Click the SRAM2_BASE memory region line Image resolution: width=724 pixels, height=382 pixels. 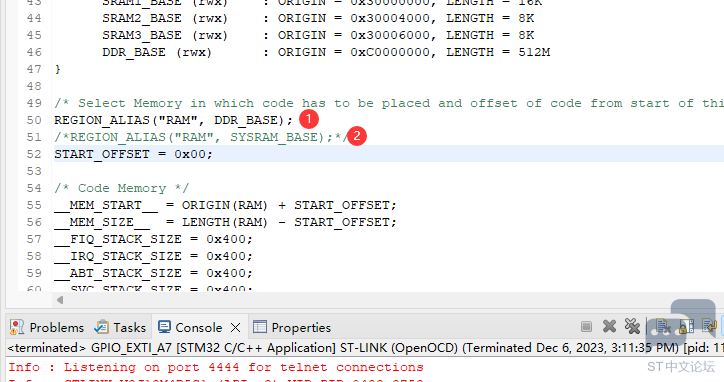point(318,18)
